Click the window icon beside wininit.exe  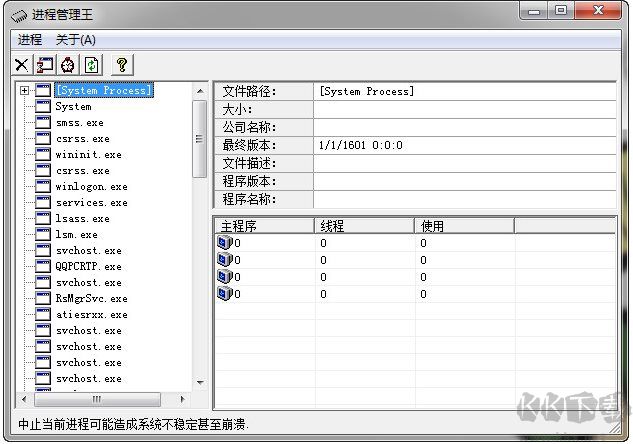(x=43, y=154)
